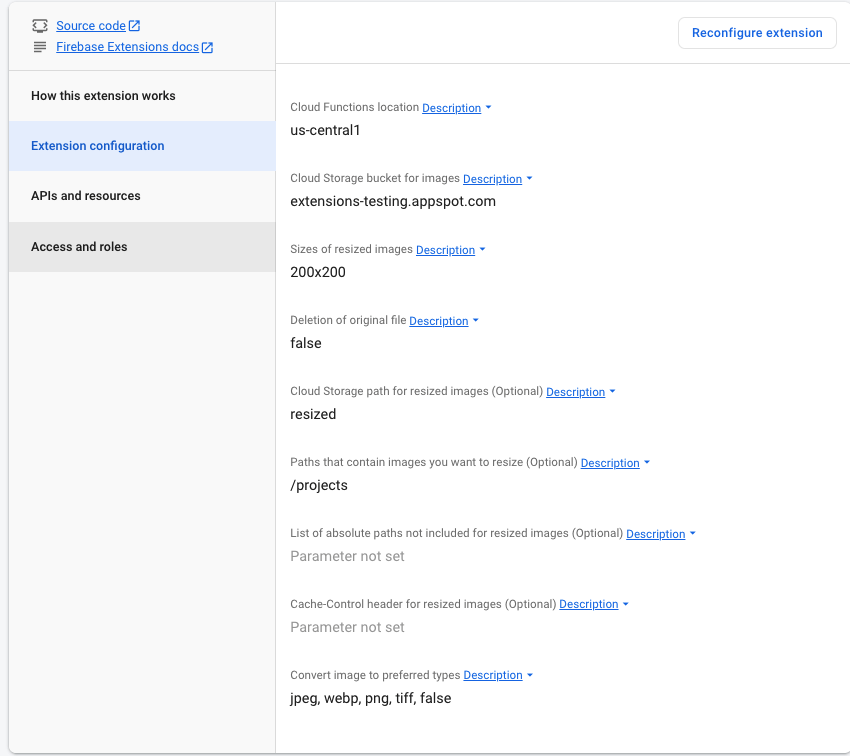The height and width of the screenshot is (756, 850).
Task: Expand Description under Sizes of resized images
Action: [444, 250]
